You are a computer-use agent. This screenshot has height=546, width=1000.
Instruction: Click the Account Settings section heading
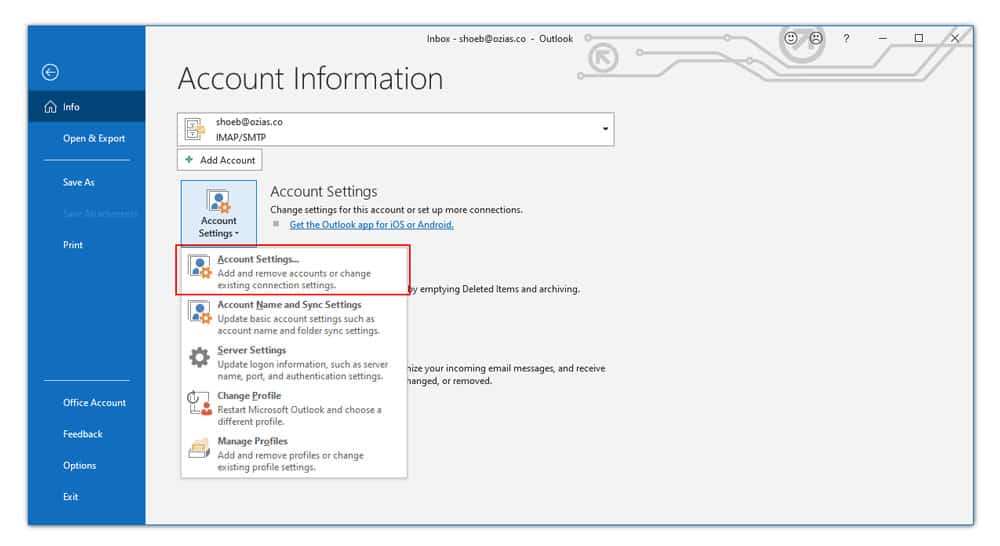(x=323, y=191)
